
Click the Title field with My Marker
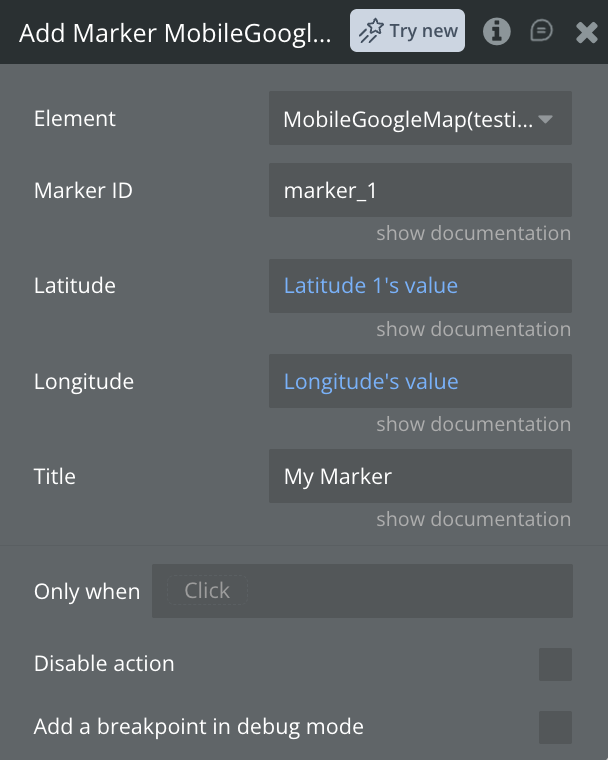pyautogui.click(x=420, y=476)
